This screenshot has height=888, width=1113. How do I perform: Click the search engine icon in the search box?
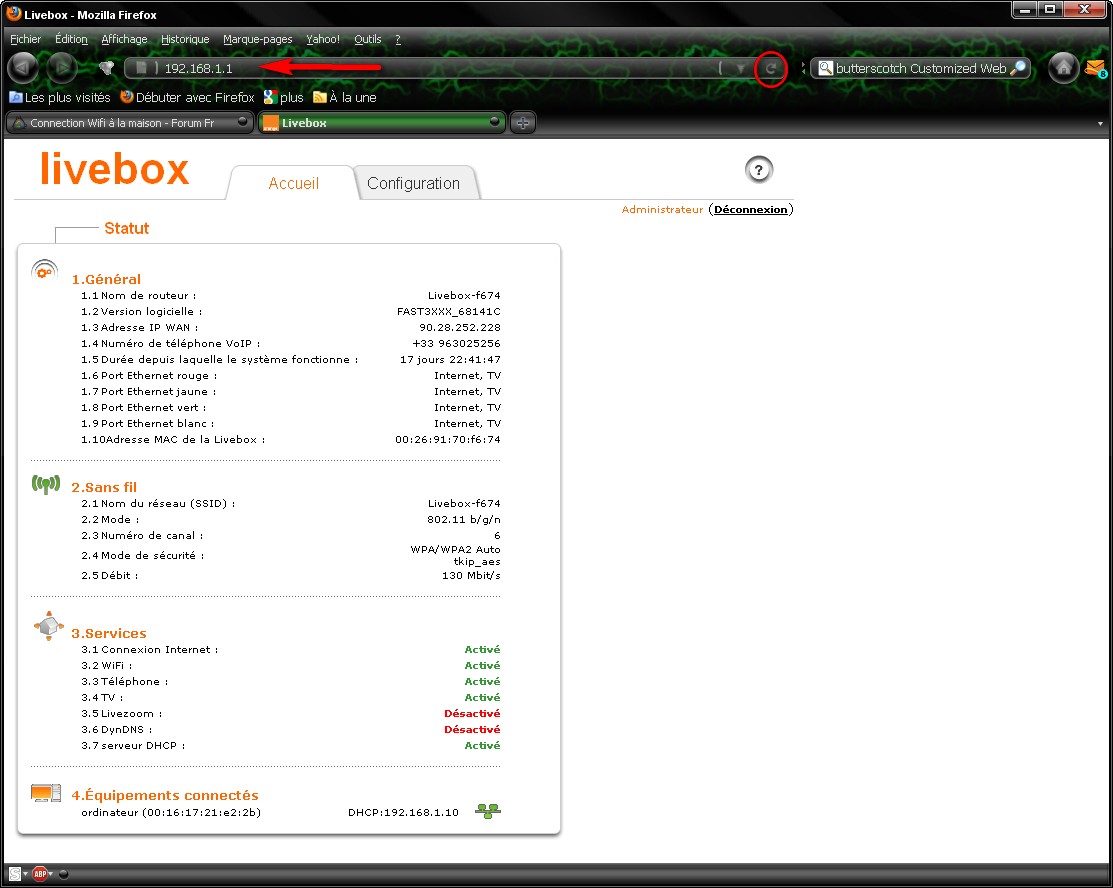pyautogui.click(x=825, y=68)
